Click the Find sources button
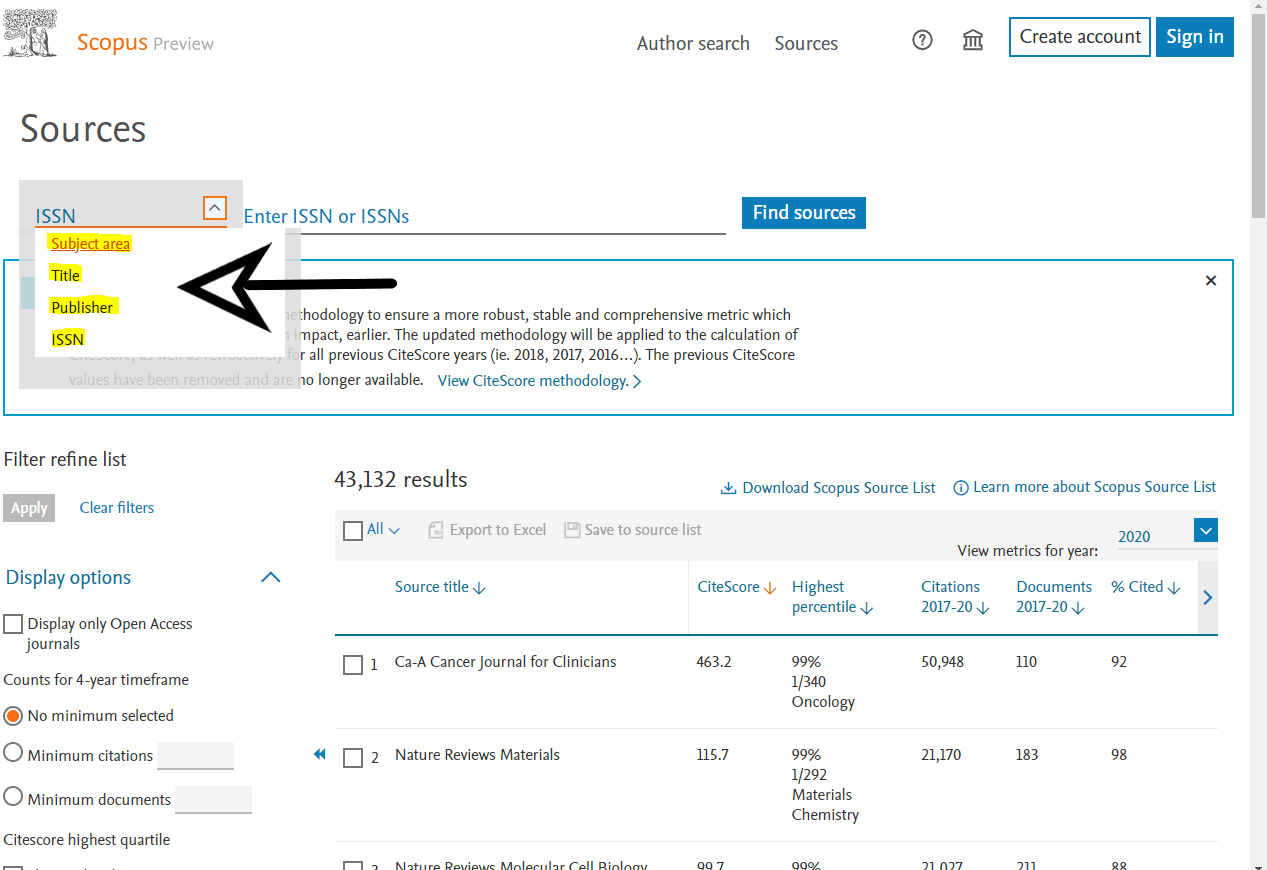Viewport: 1267px width, 870px height. [804, 212]
